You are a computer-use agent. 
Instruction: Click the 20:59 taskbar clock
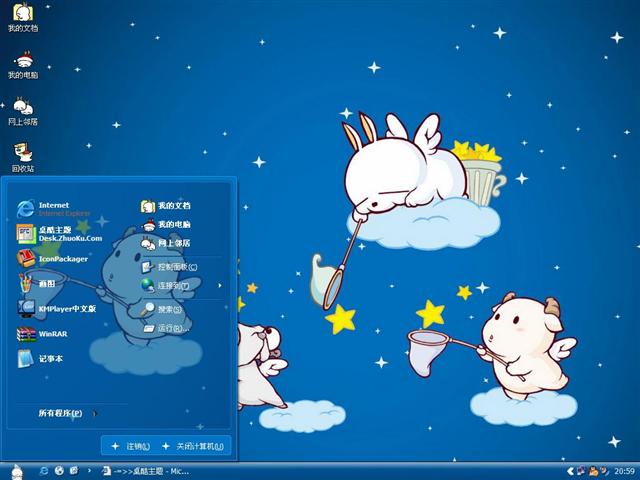point(624,471)
